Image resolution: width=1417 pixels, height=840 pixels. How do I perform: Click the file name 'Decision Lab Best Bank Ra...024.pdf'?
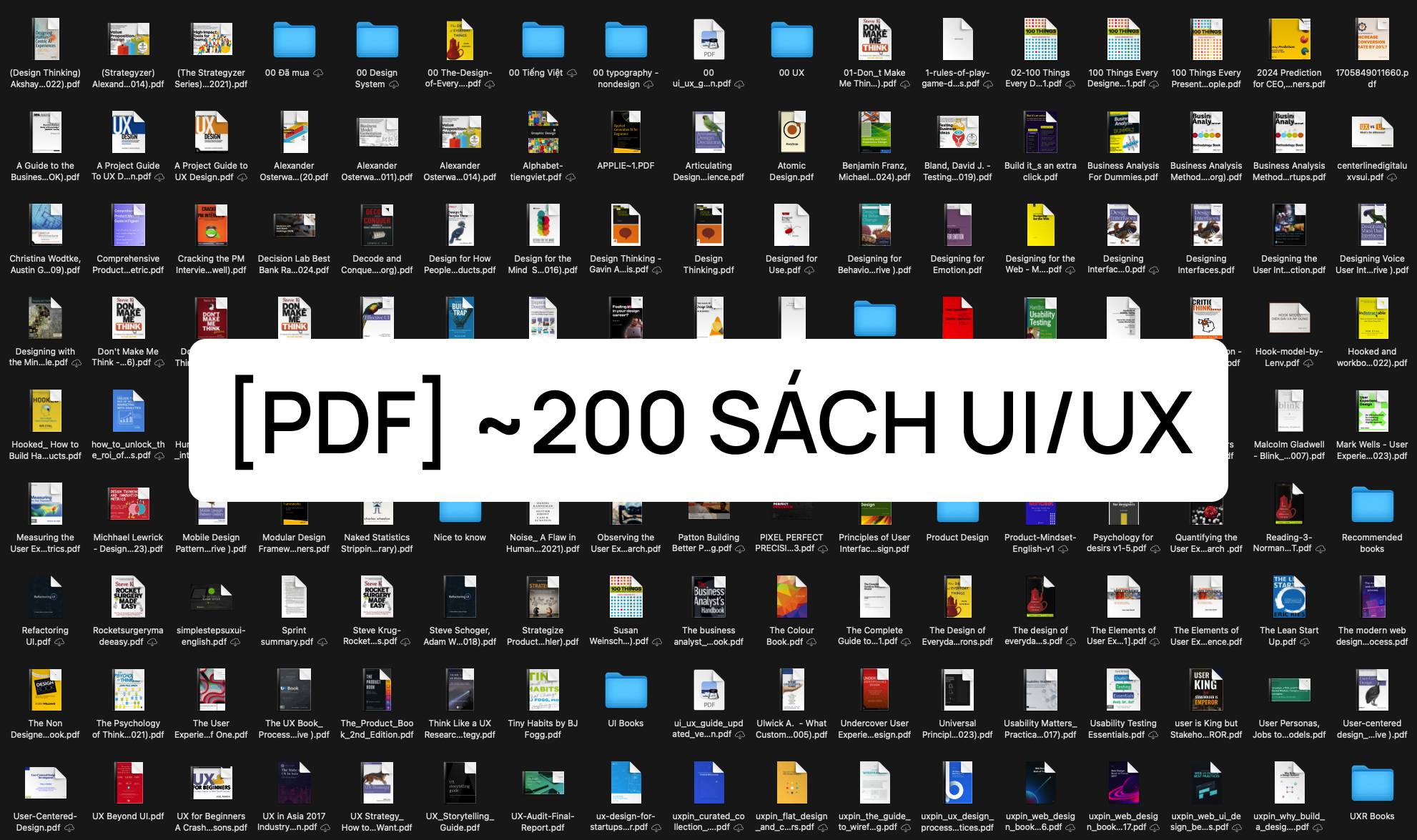click(295, 265)
